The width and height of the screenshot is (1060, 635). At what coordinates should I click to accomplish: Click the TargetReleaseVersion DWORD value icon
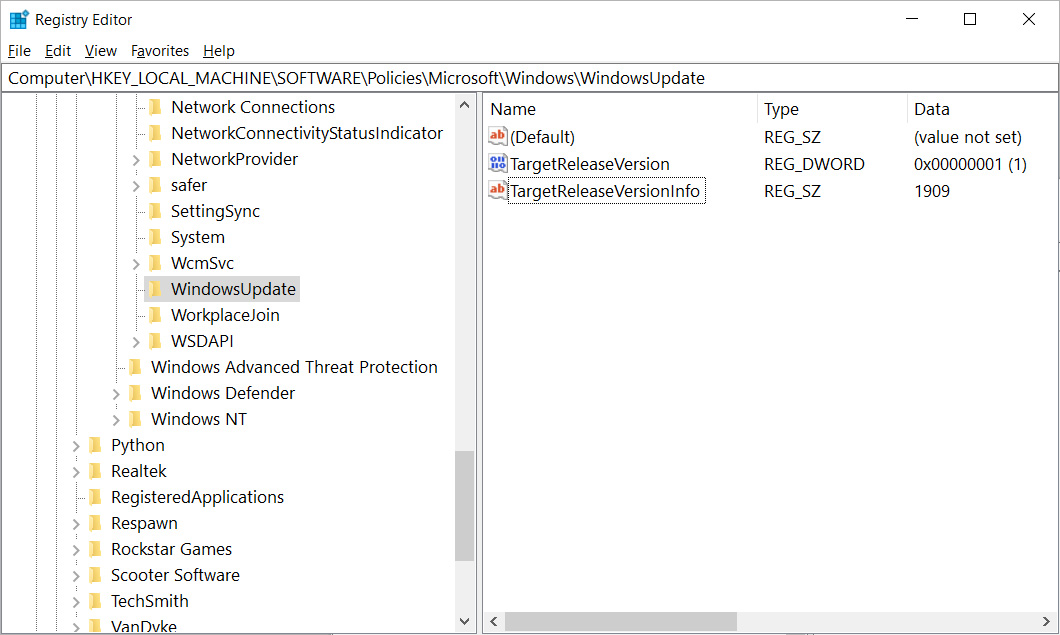pos(498,163)
